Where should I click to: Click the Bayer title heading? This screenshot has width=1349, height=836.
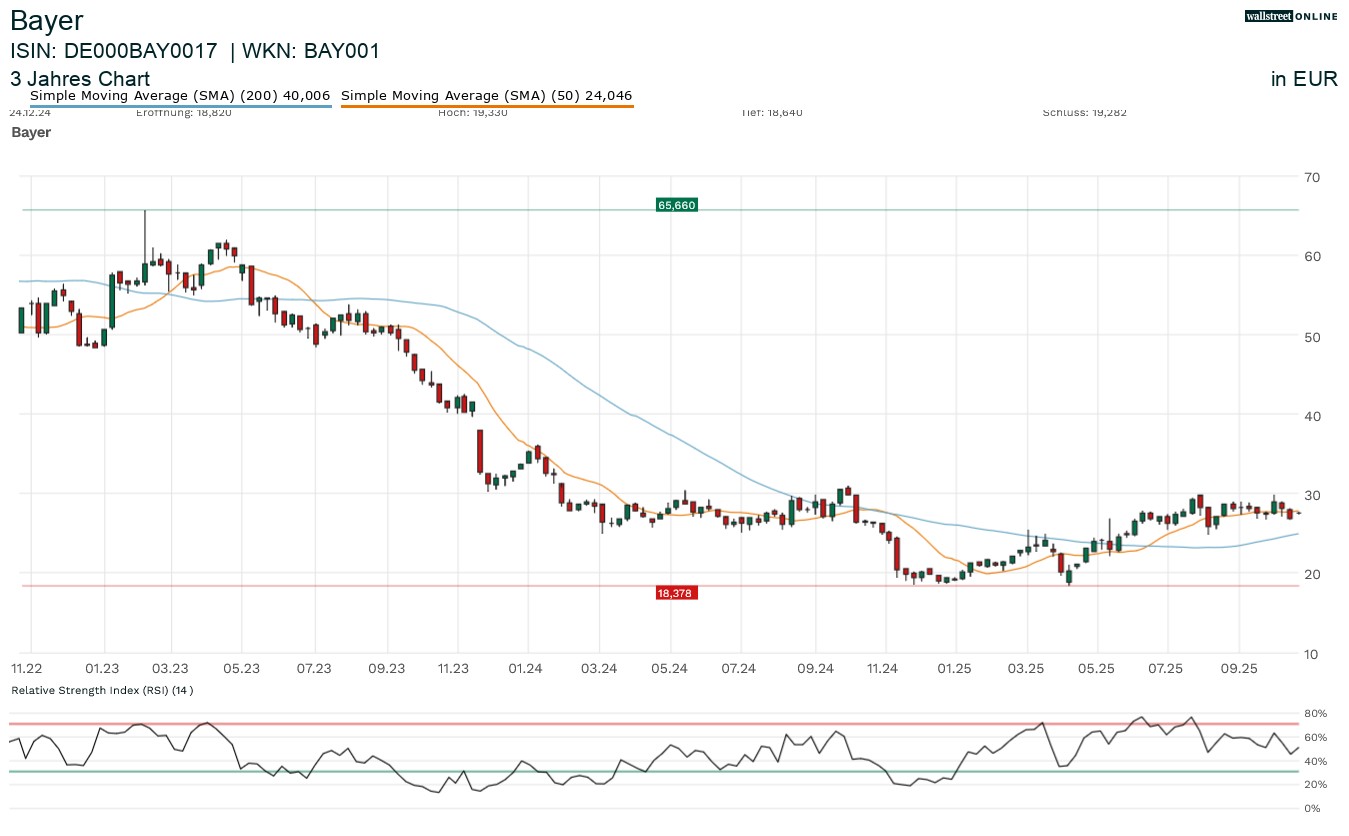47,20
